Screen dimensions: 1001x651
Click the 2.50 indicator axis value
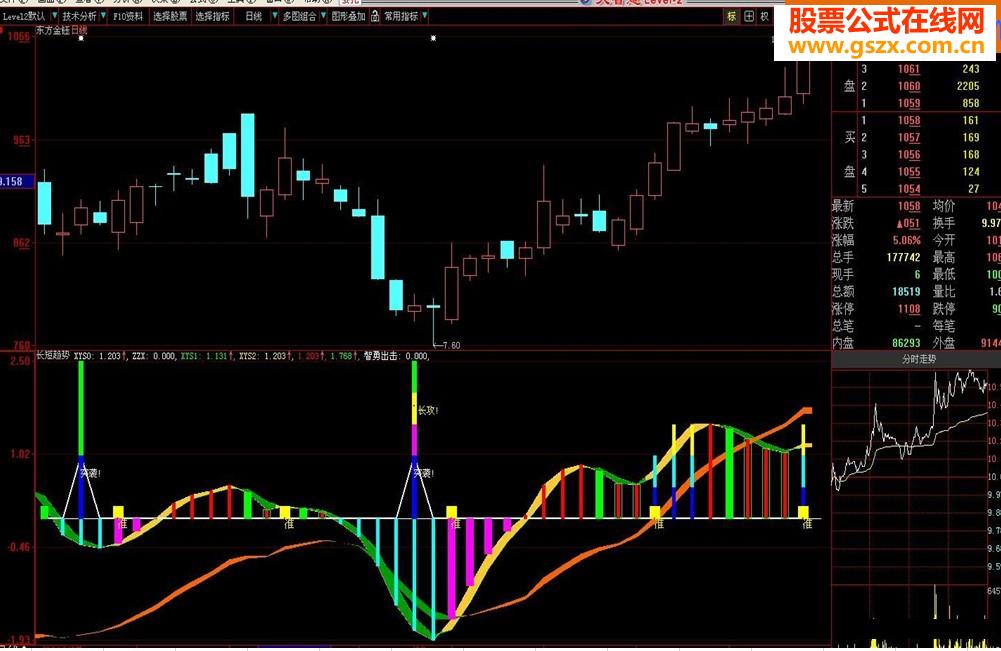[20, 361]
